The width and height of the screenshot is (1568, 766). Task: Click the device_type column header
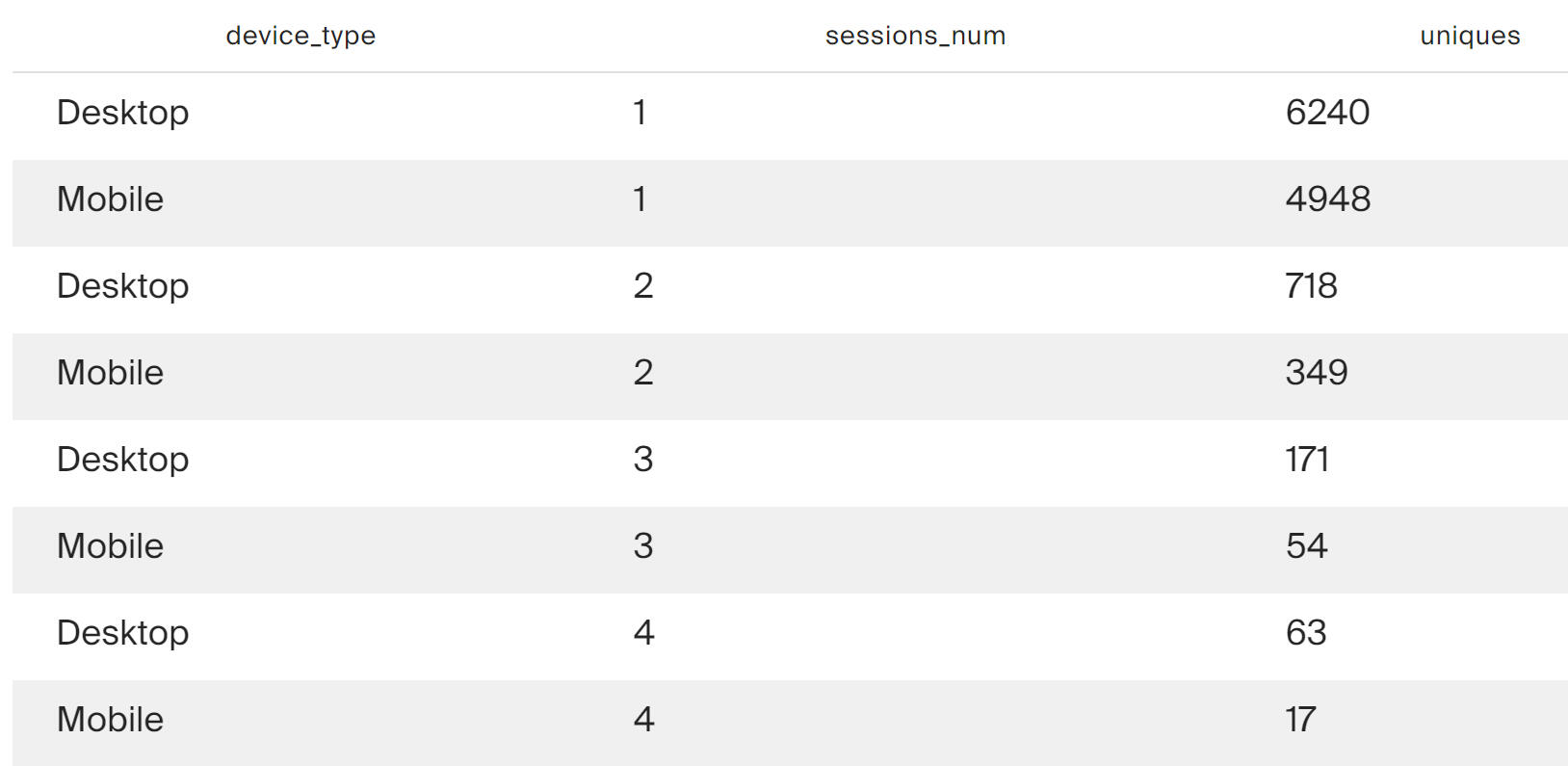[301, 36]
